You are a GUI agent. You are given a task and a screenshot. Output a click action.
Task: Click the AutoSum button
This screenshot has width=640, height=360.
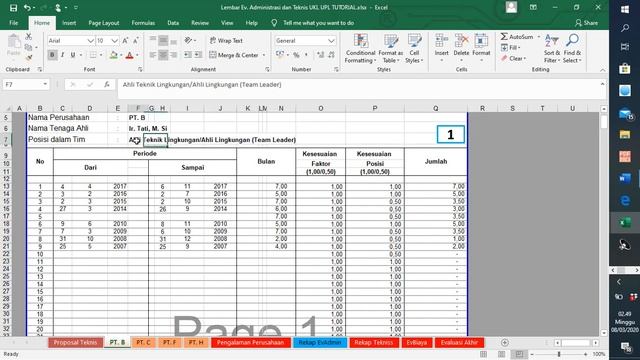tap(517, 37)
